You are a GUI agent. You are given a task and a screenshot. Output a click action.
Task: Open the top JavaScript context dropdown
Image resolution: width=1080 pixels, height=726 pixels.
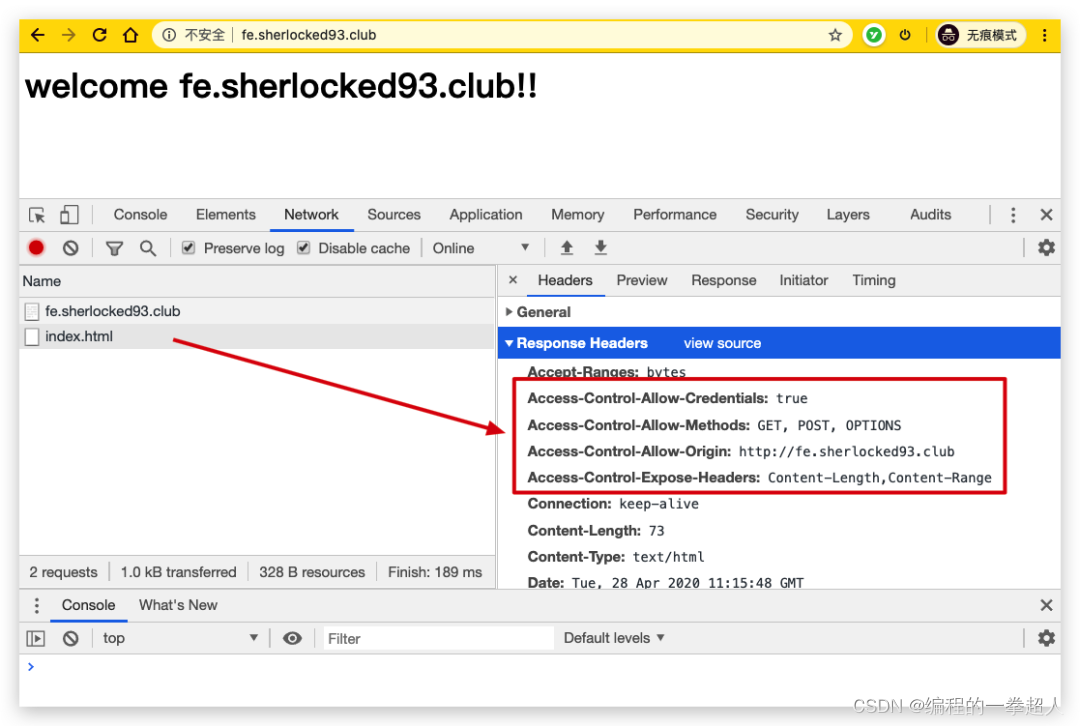click(180, 639)
